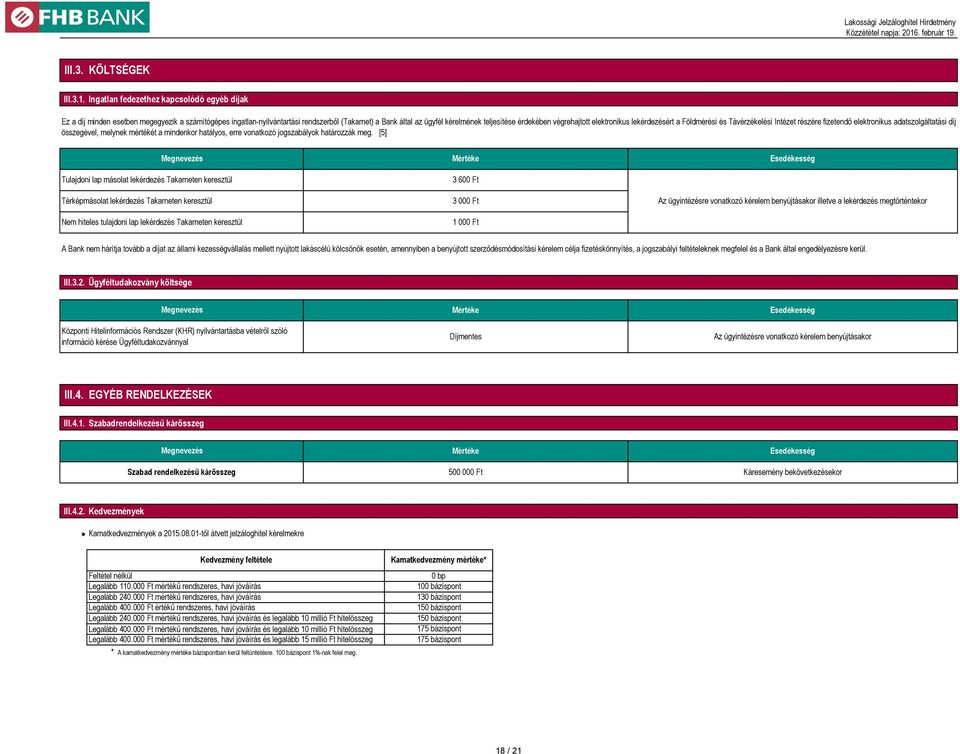Click the row 'Legalább 110.000 Ft mértékű rendszeres, havi jóváírás'

[236, 586]
